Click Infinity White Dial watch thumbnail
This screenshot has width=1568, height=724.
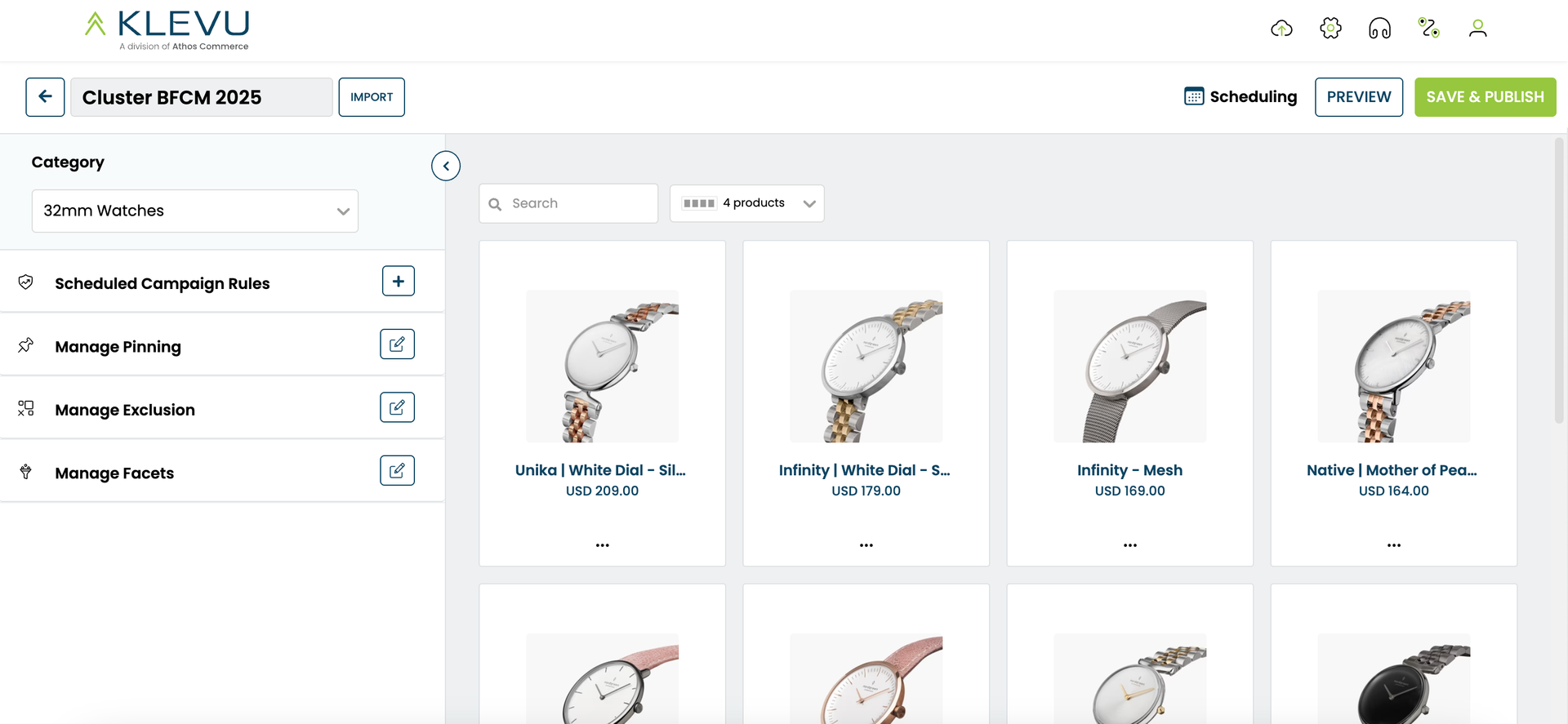click(x=866, y=366)
